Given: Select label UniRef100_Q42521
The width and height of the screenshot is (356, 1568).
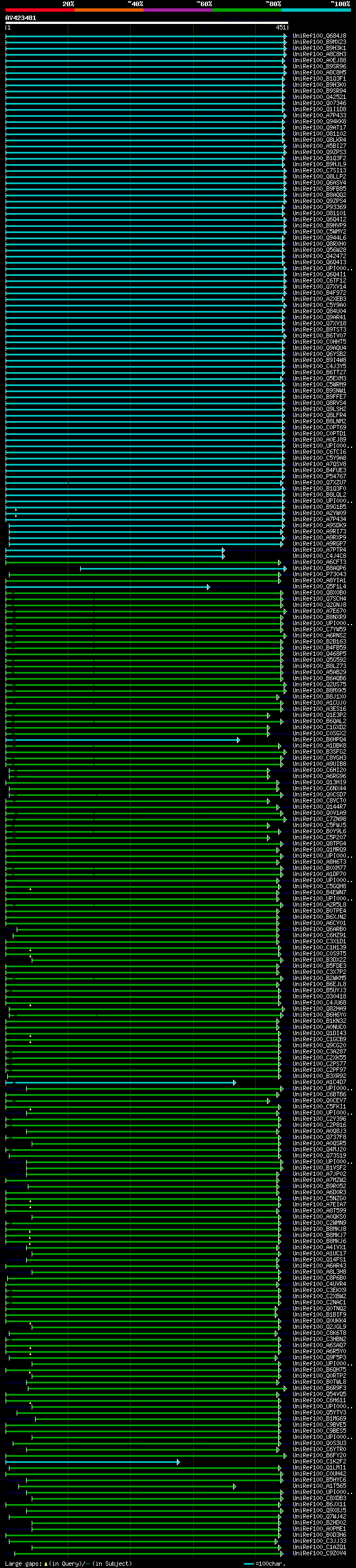Looking at the screenshot, I should [x=319, y=97].
